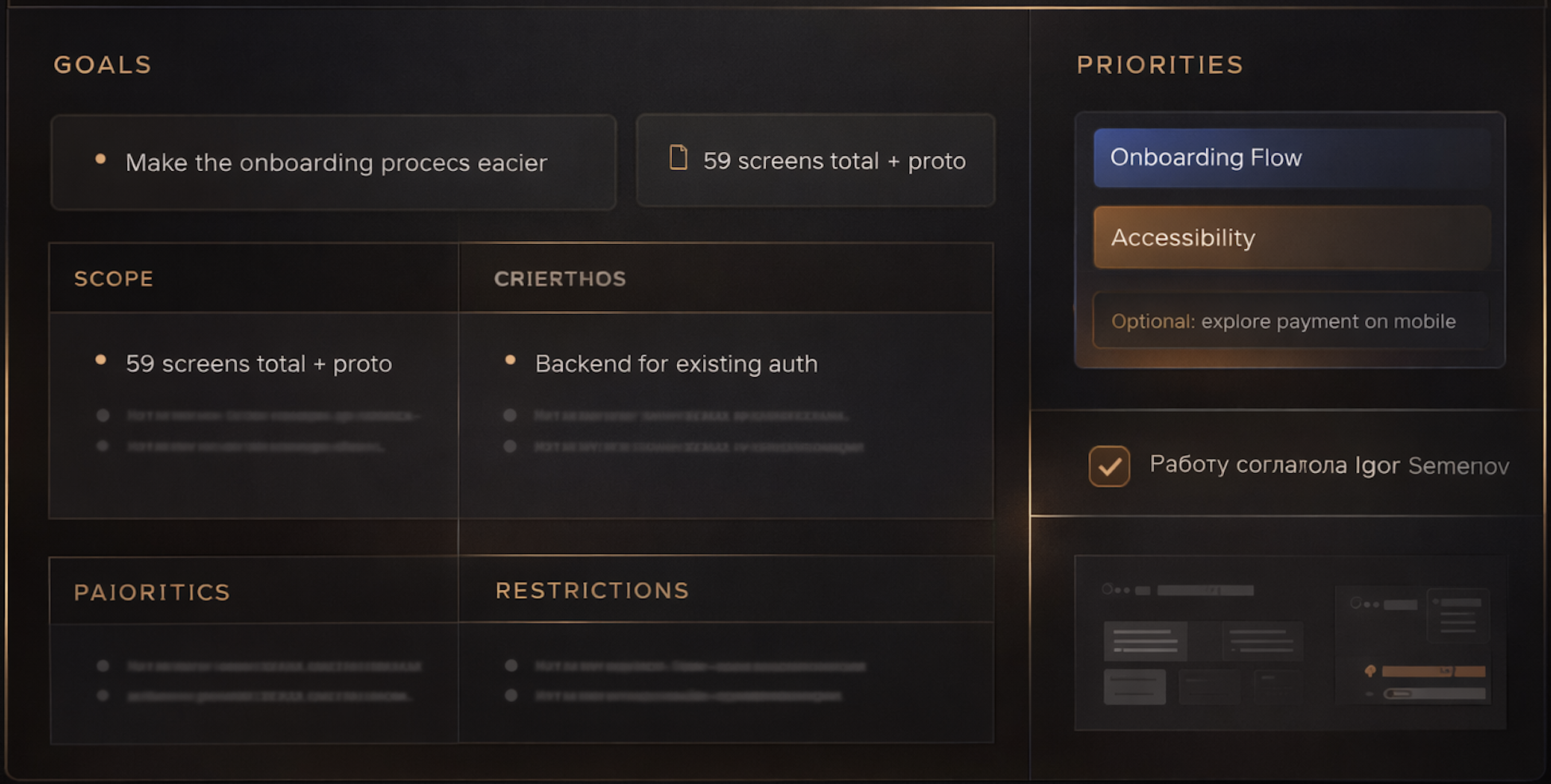Click the GOALS section heading
The height and width of the screenshot is (784, 1551).
click(103, 64)
